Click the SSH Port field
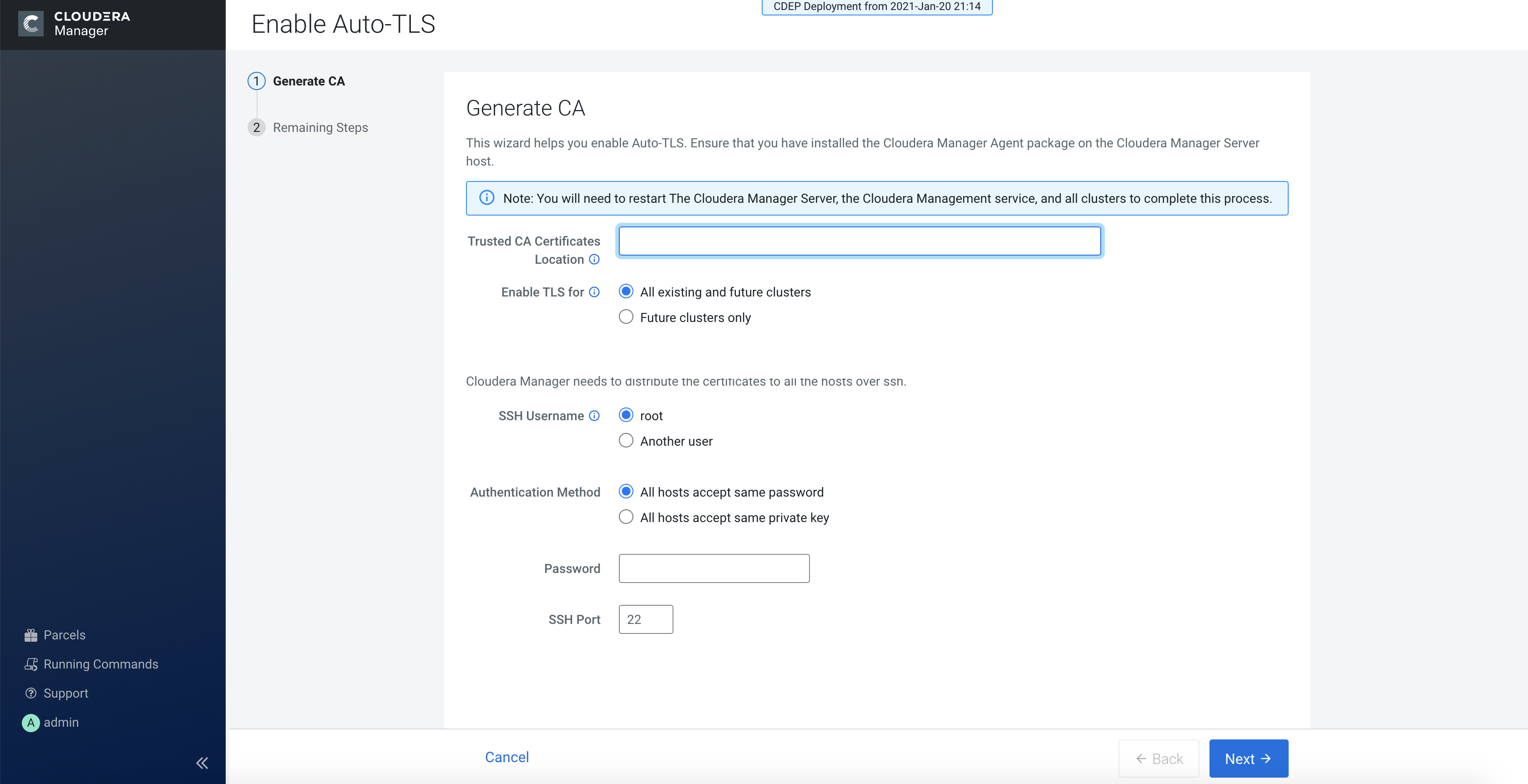This screenshot has height=784, width=1528. pos(645,620)
